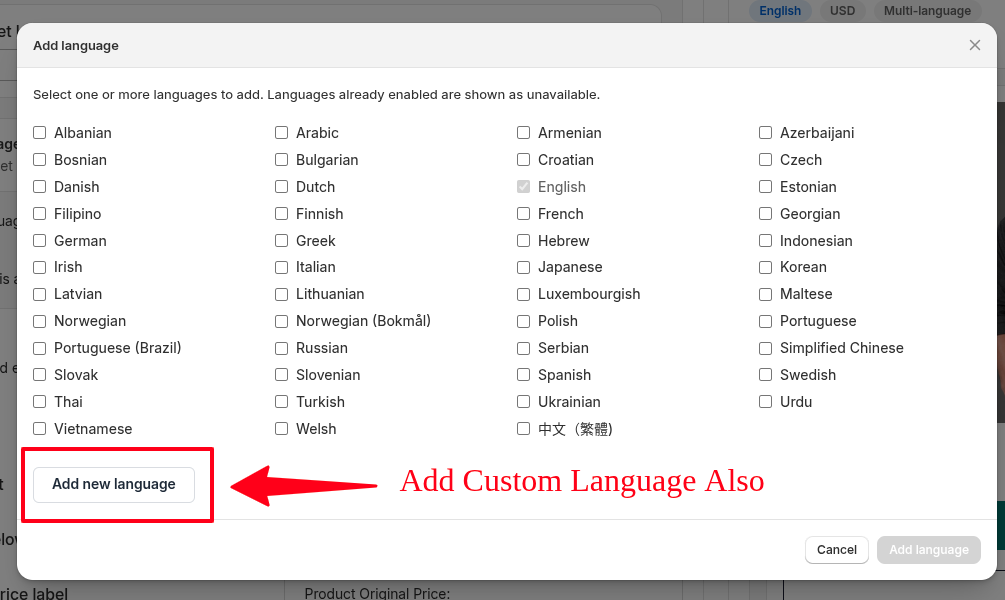Tick the plain Norwegian checkbox
Screen dimensions: 1005x600
point(40,321)
